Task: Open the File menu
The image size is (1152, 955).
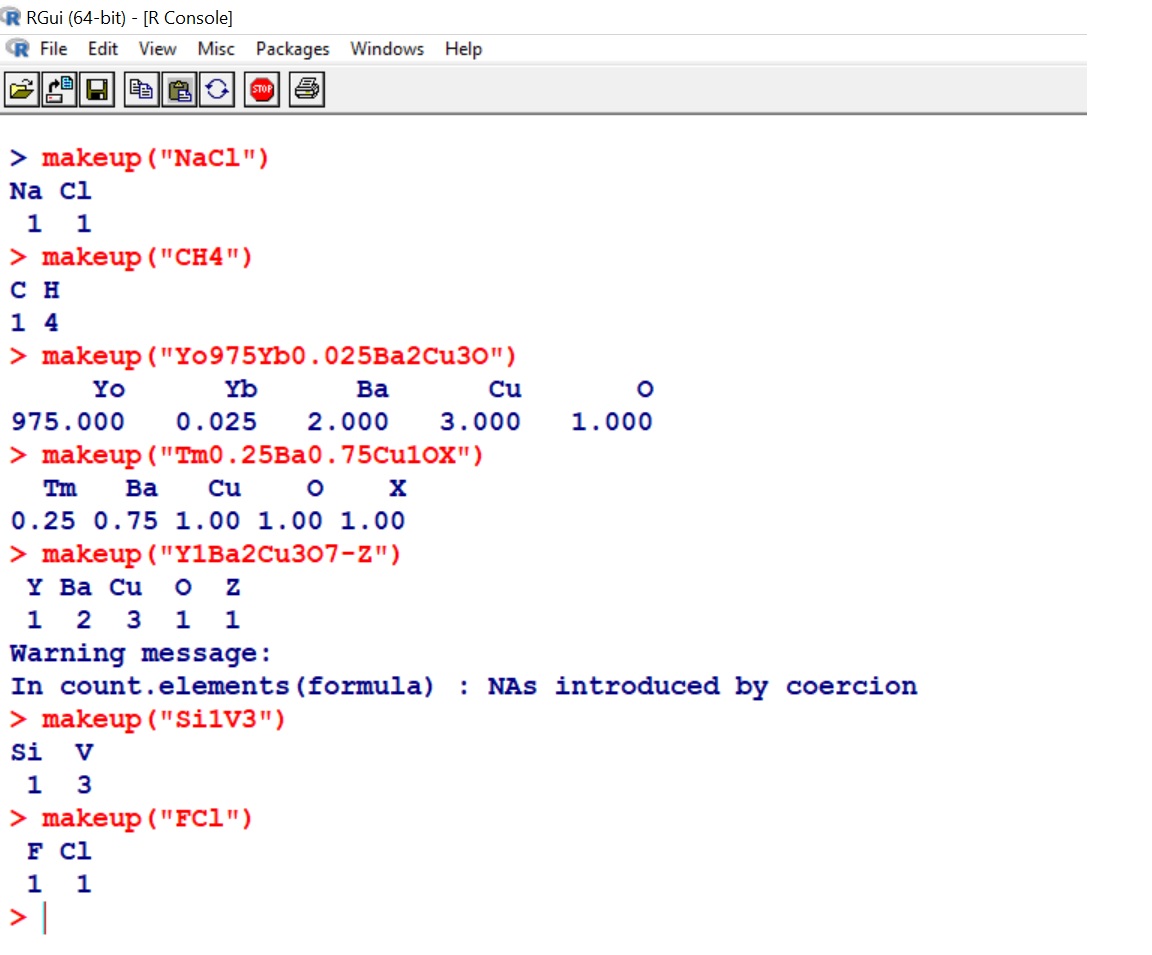Action: 53,49
